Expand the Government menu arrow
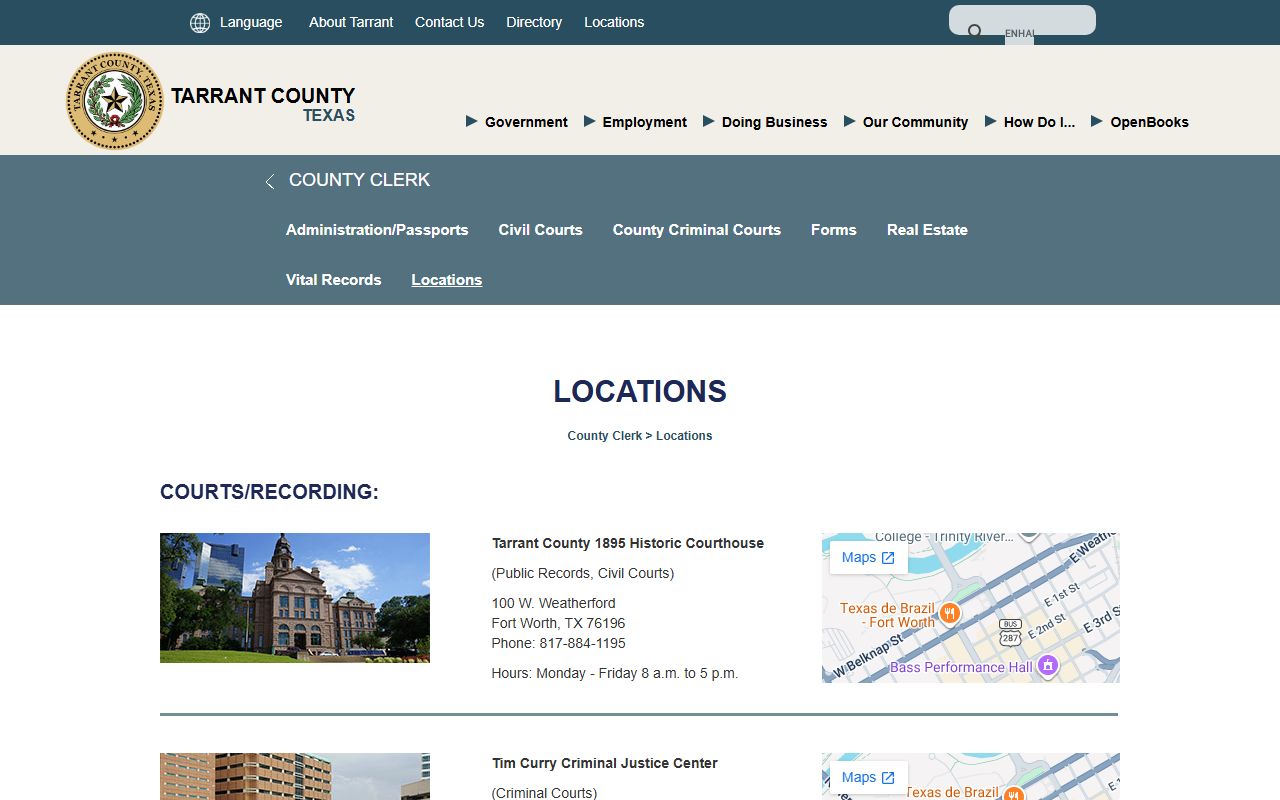This screenshot has height=800, width=1280. click(472, 121)
